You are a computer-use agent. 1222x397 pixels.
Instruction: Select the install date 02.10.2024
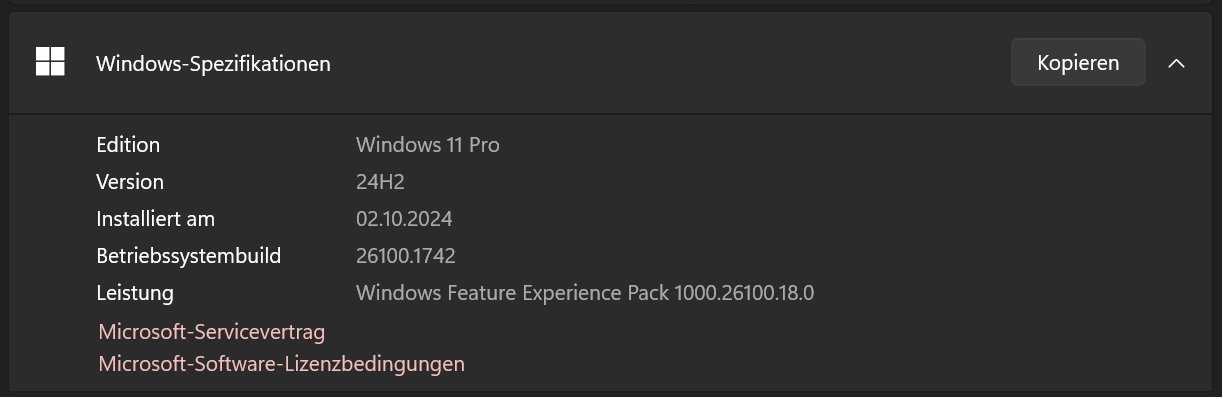pos(404,219)
